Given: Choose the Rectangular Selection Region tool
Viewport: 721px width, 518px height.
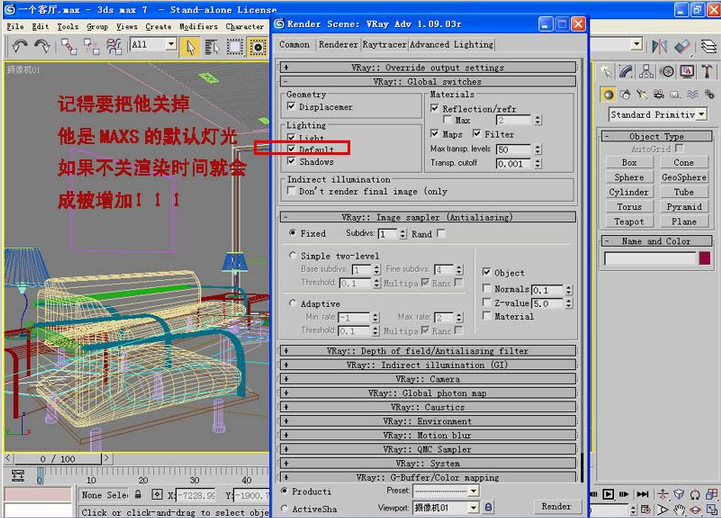Looking at the screenshot, I should pos(235,47).
